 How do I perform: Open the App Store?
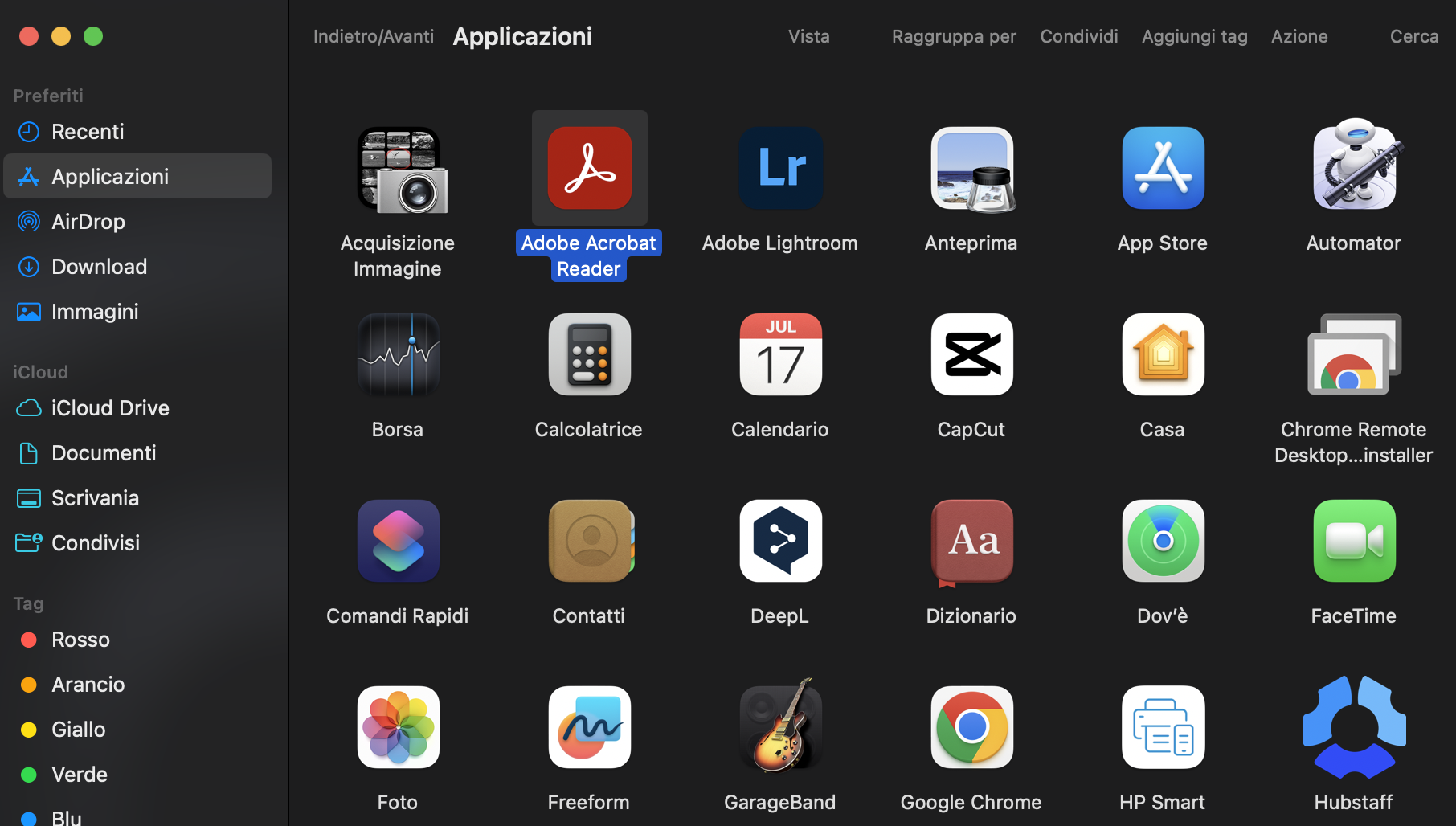[x=1162, y=168]
